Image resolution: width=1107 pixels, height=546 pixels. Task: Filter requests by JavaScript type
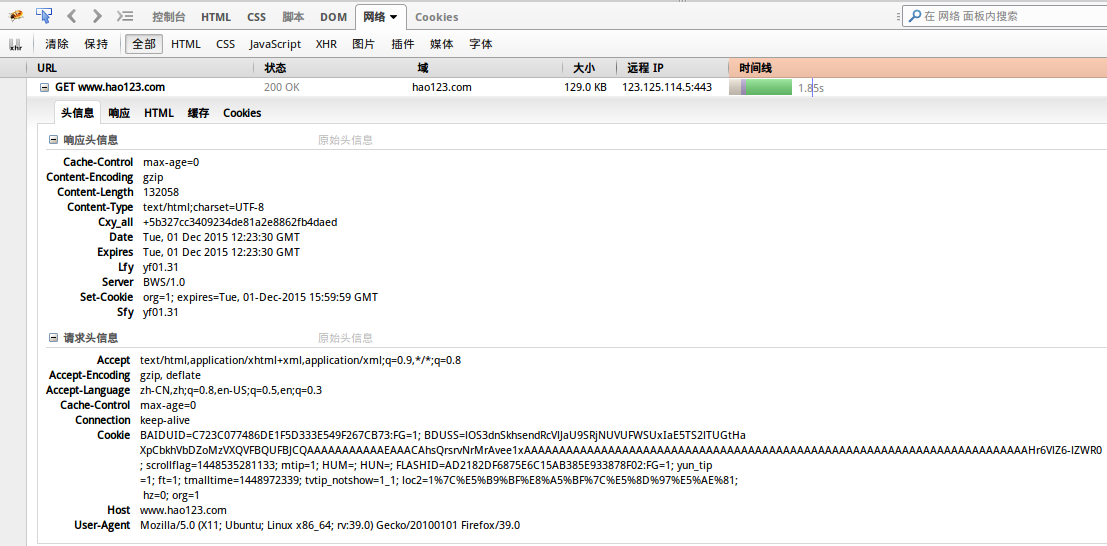click(275, 44)
